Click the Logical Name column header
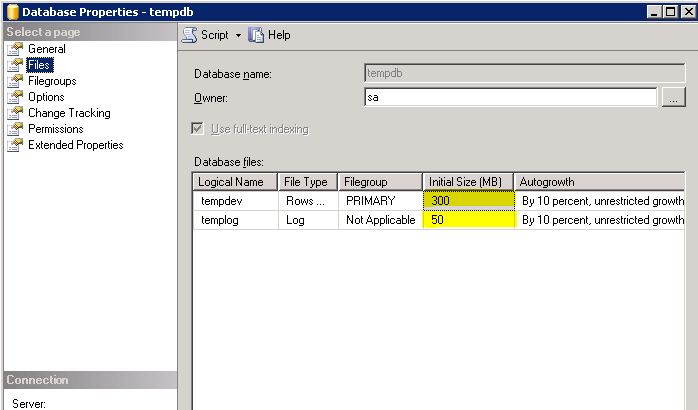The width and height of the screenshot is (698, 410). click(235, 182)
